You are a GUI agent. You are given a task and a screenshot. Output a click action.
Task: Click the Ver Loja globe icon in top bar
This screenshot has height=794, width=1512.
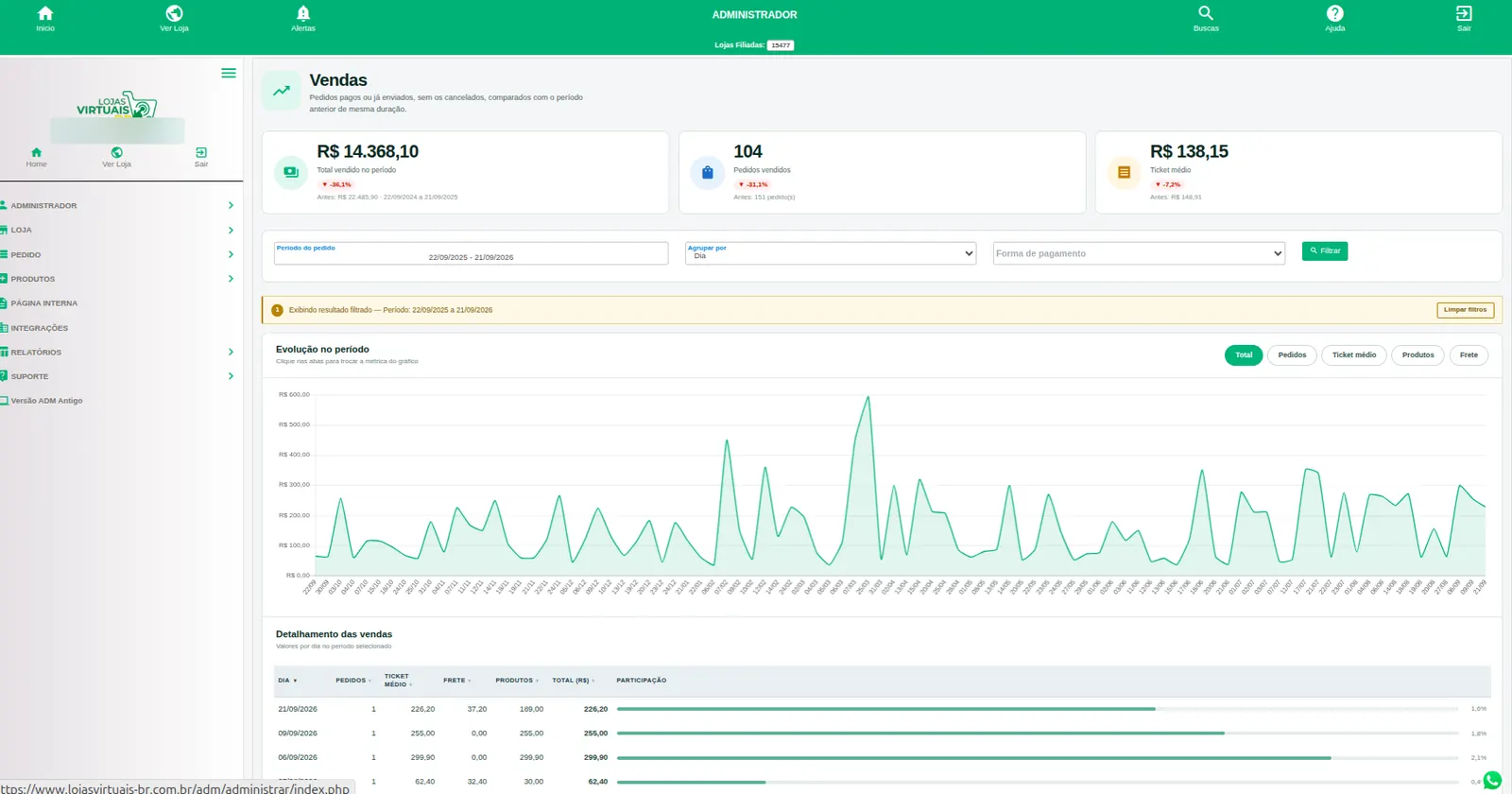[x=174, y=13]
